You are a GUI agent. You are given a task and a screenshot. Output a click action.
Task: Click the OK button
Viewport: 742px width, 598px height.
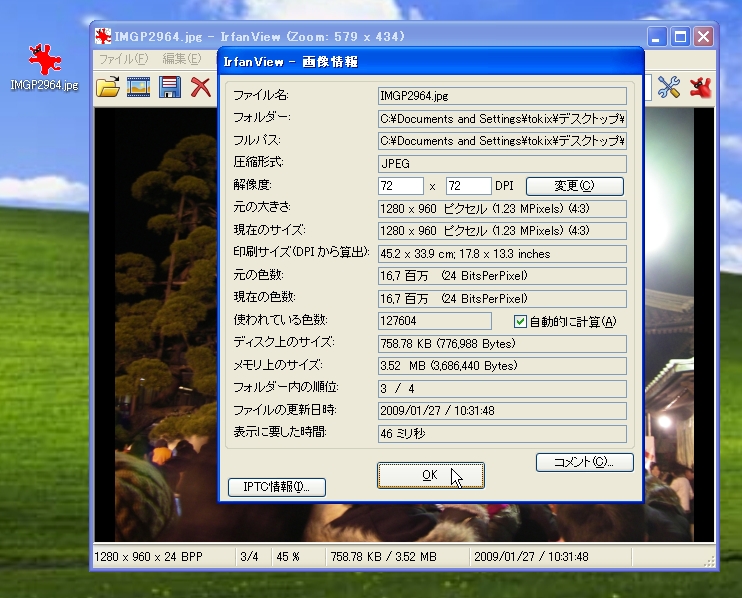tap(431, 475)
